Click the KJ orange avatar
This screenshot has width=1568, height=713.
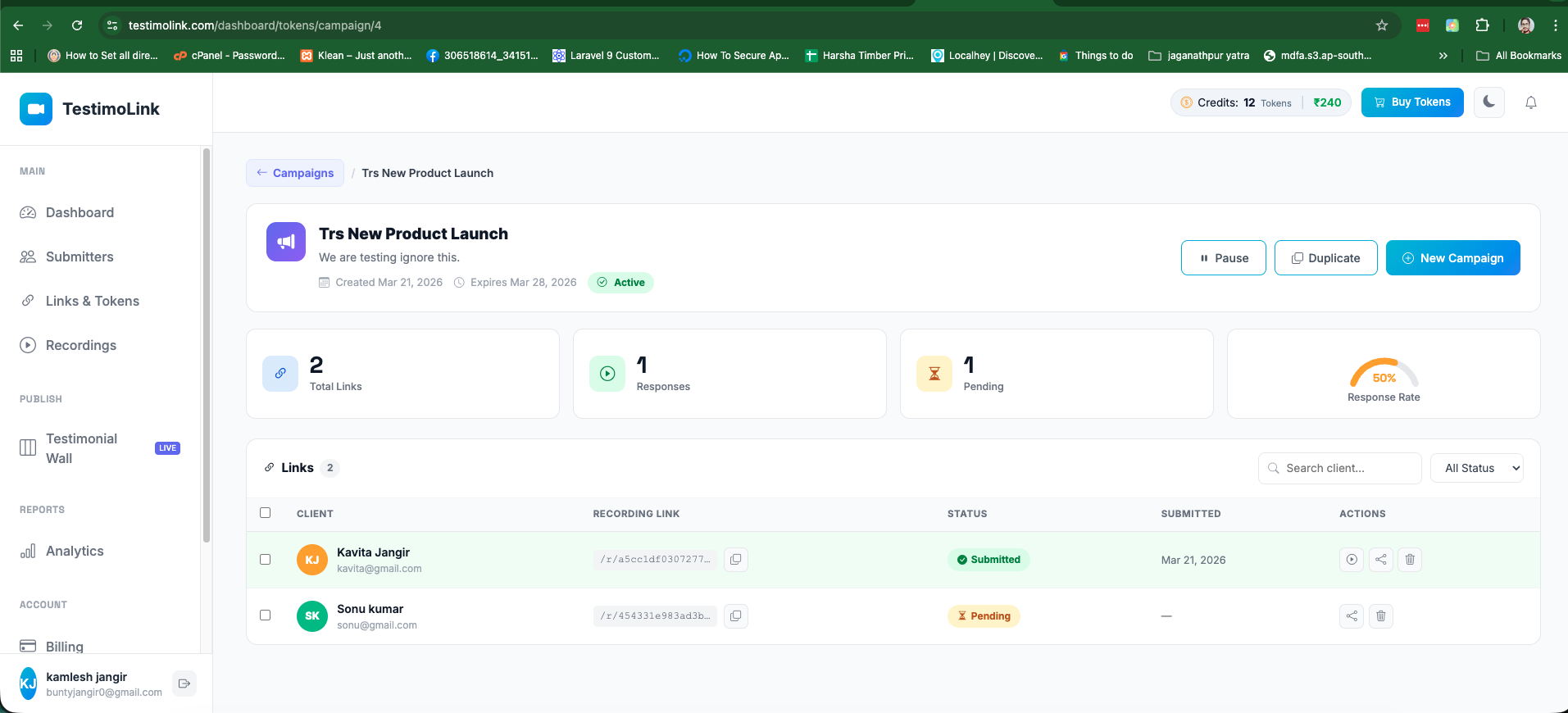[x=312, y=560]
